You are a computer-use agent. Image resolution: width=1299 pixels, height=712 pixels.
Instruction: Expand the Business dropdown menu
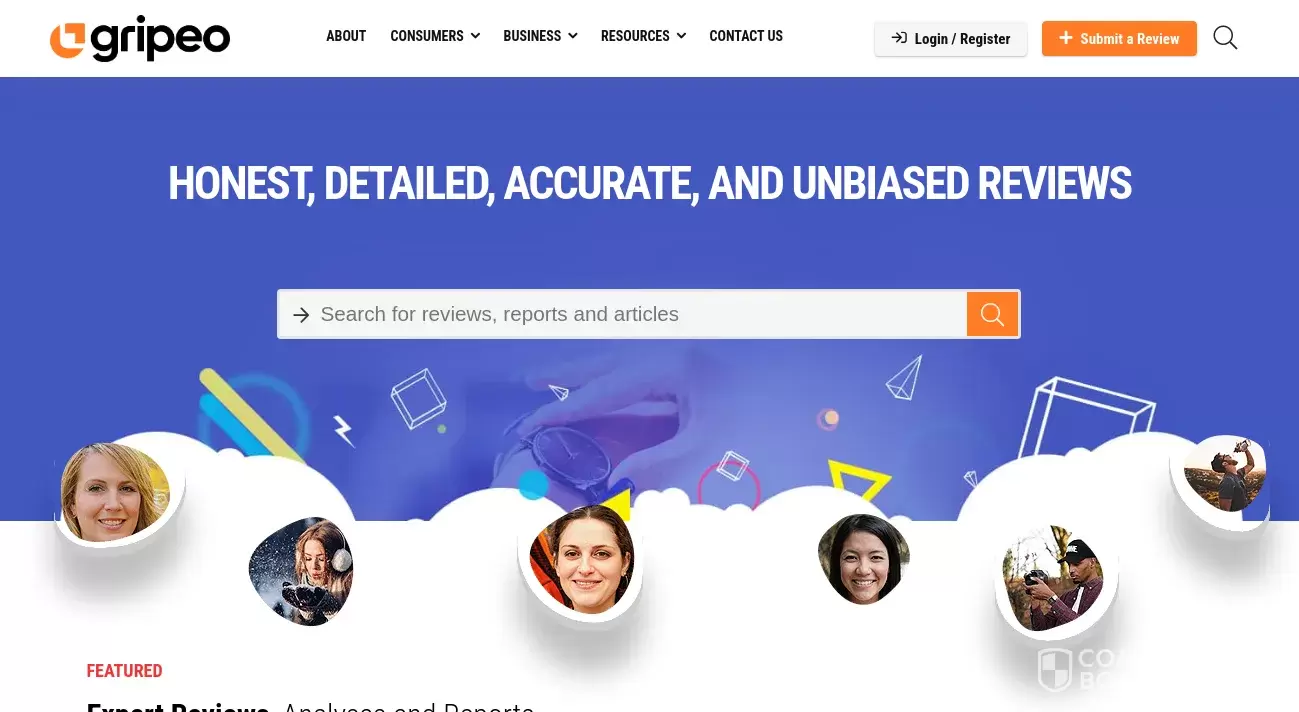click(540, 36)
